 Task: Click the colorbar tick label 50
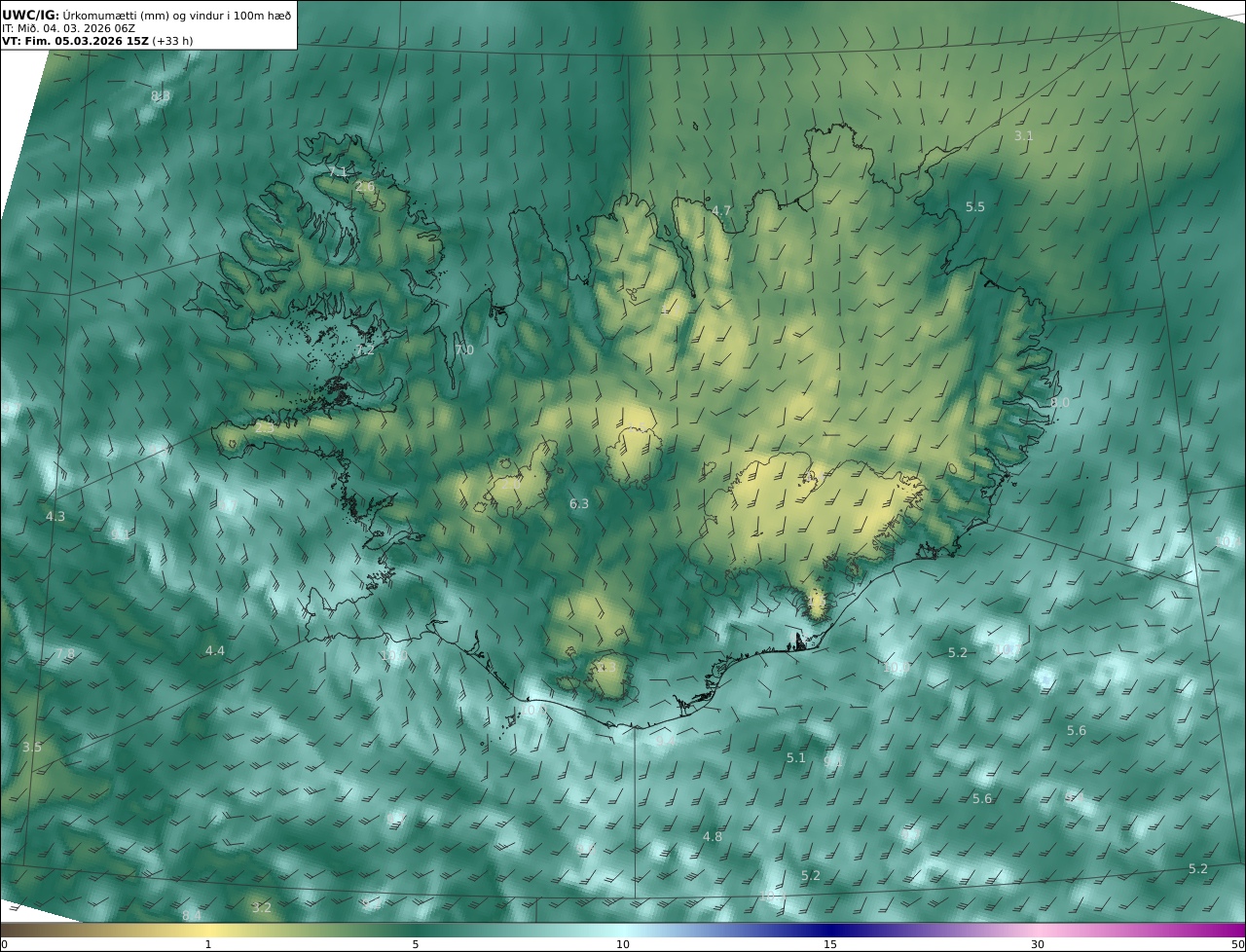tap(1238, 944)
